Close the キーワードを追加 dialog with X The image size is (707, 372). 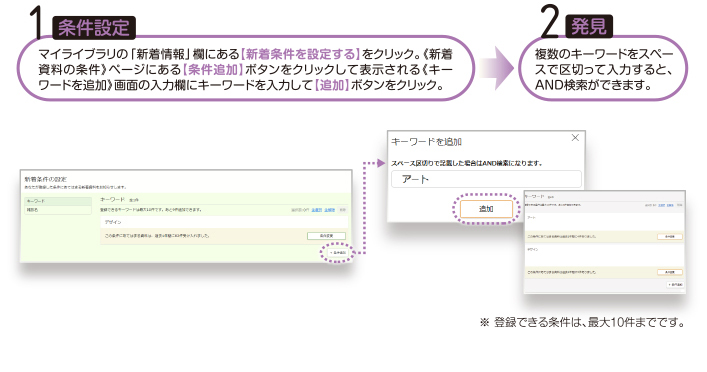coord(575,138)
